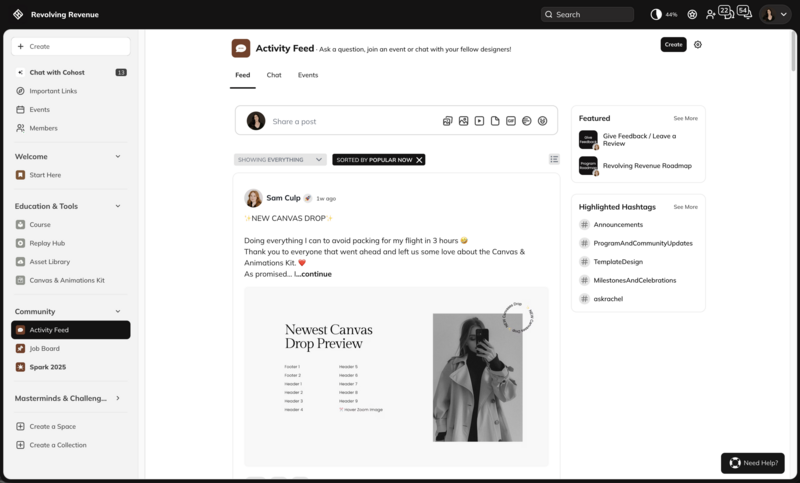Open chat messages icon with 22 badge
This screenshot has height=483, width=800.
[x=726, y=14]
